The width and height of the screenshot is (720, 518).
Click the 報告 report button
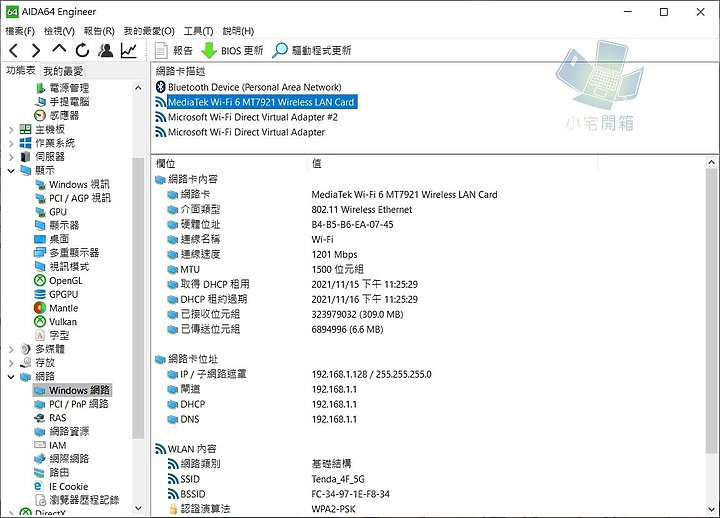pos(174,51)
